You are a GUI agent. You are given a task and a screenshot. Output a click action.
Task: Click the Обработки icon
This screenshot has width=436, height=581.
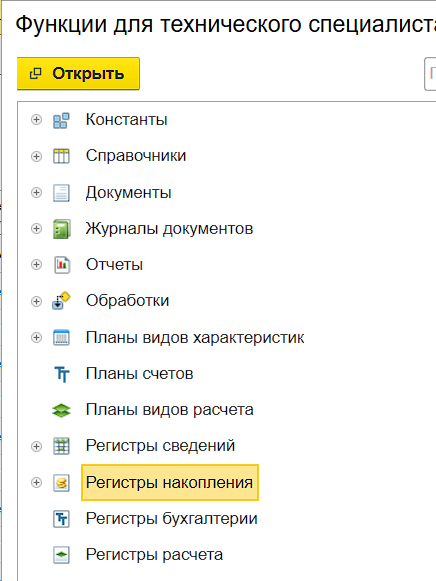pyautogui.click(x=61, y=301)
